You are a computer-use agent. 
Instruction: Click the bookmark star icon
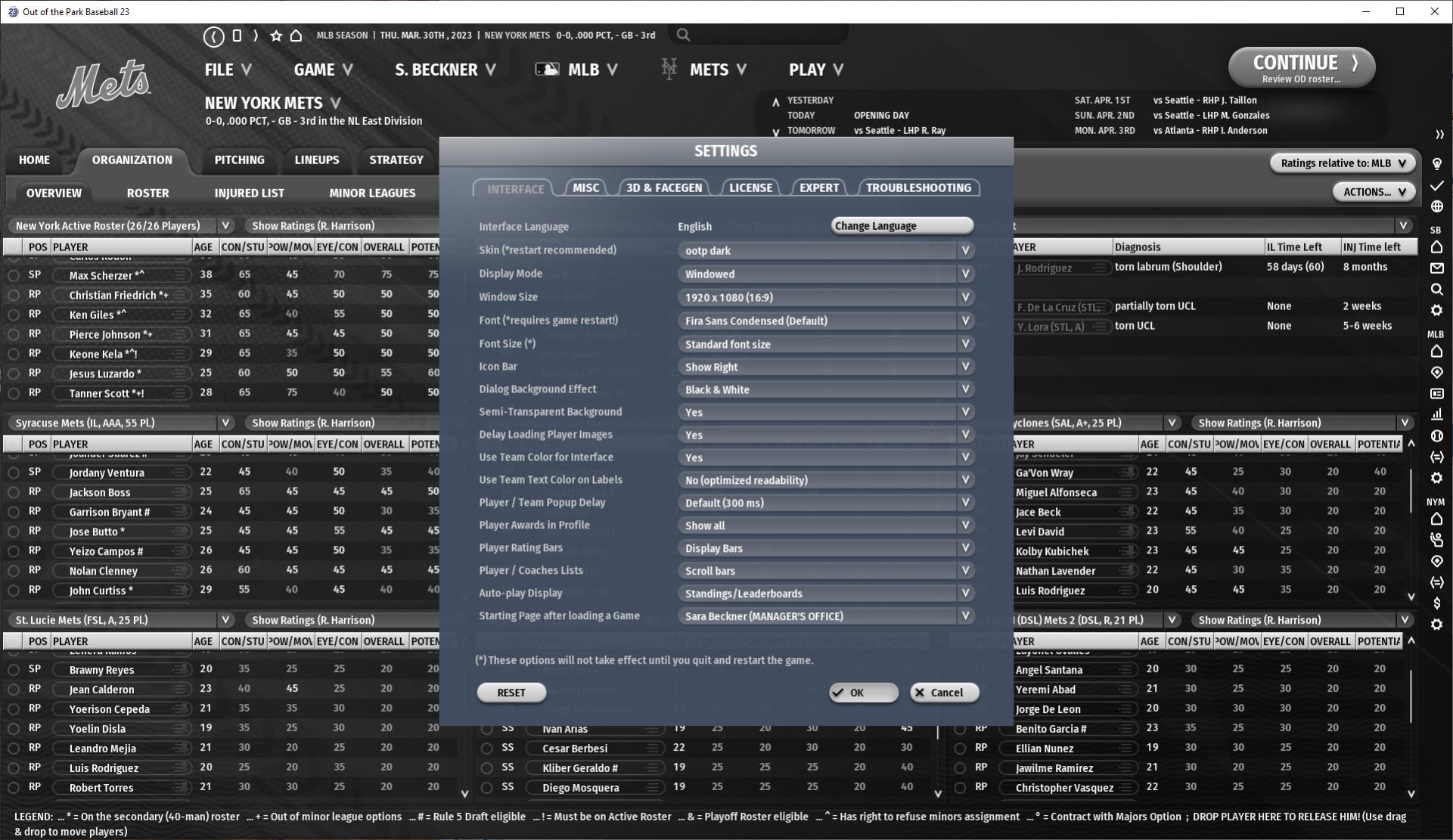276,36
